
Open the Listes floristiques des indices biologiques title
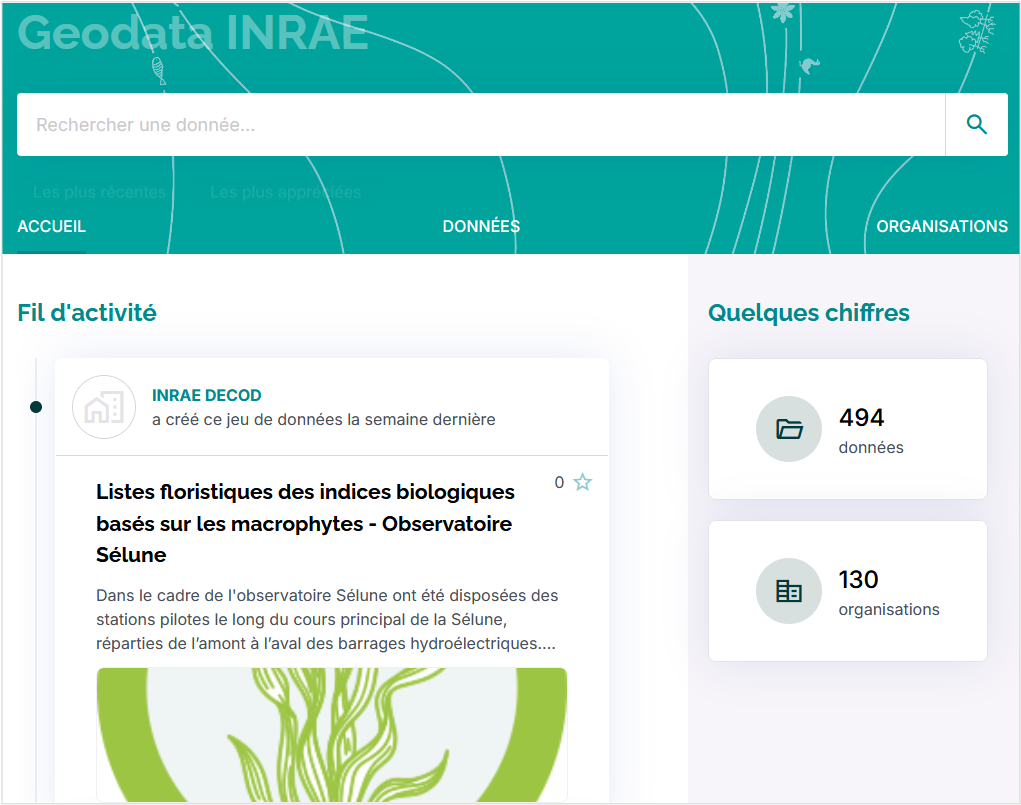pyautogui.click(x=305, y=523)
